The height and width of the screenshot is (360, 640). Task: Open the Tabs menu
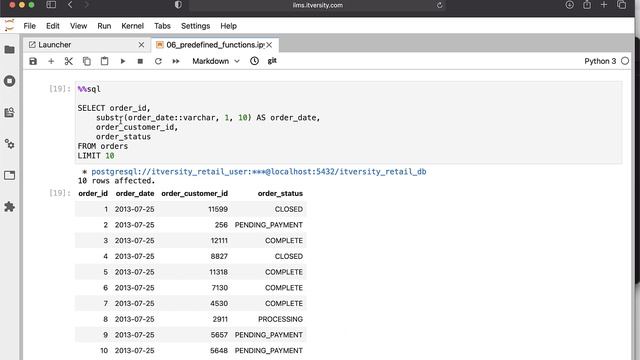coord(162,26)
